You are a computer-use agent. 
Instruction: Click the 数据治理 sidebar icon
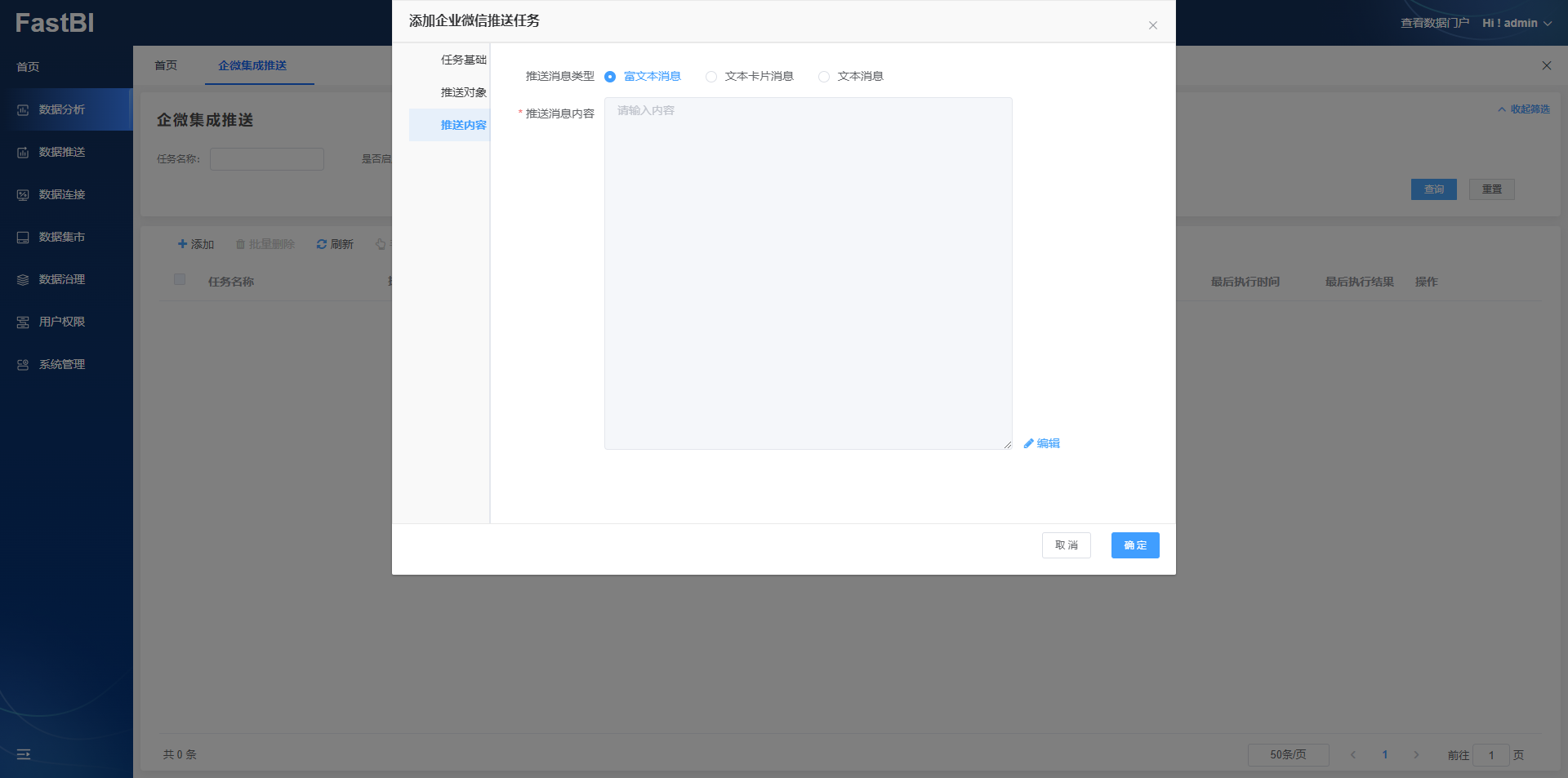coord(23,279)
